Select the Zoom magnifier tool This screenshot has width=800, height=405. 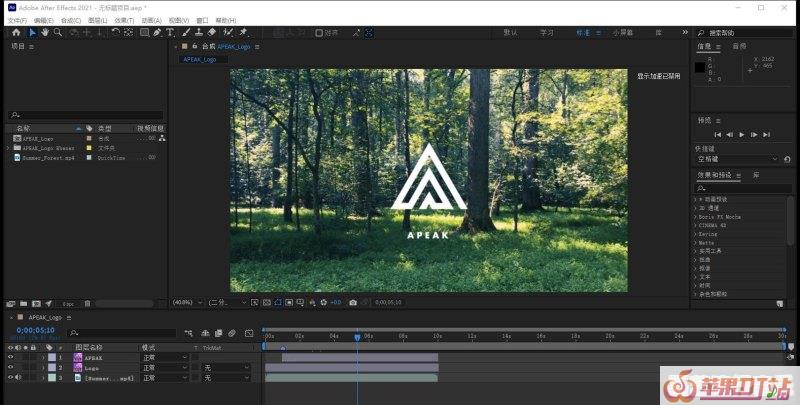(x=58, y=32)
